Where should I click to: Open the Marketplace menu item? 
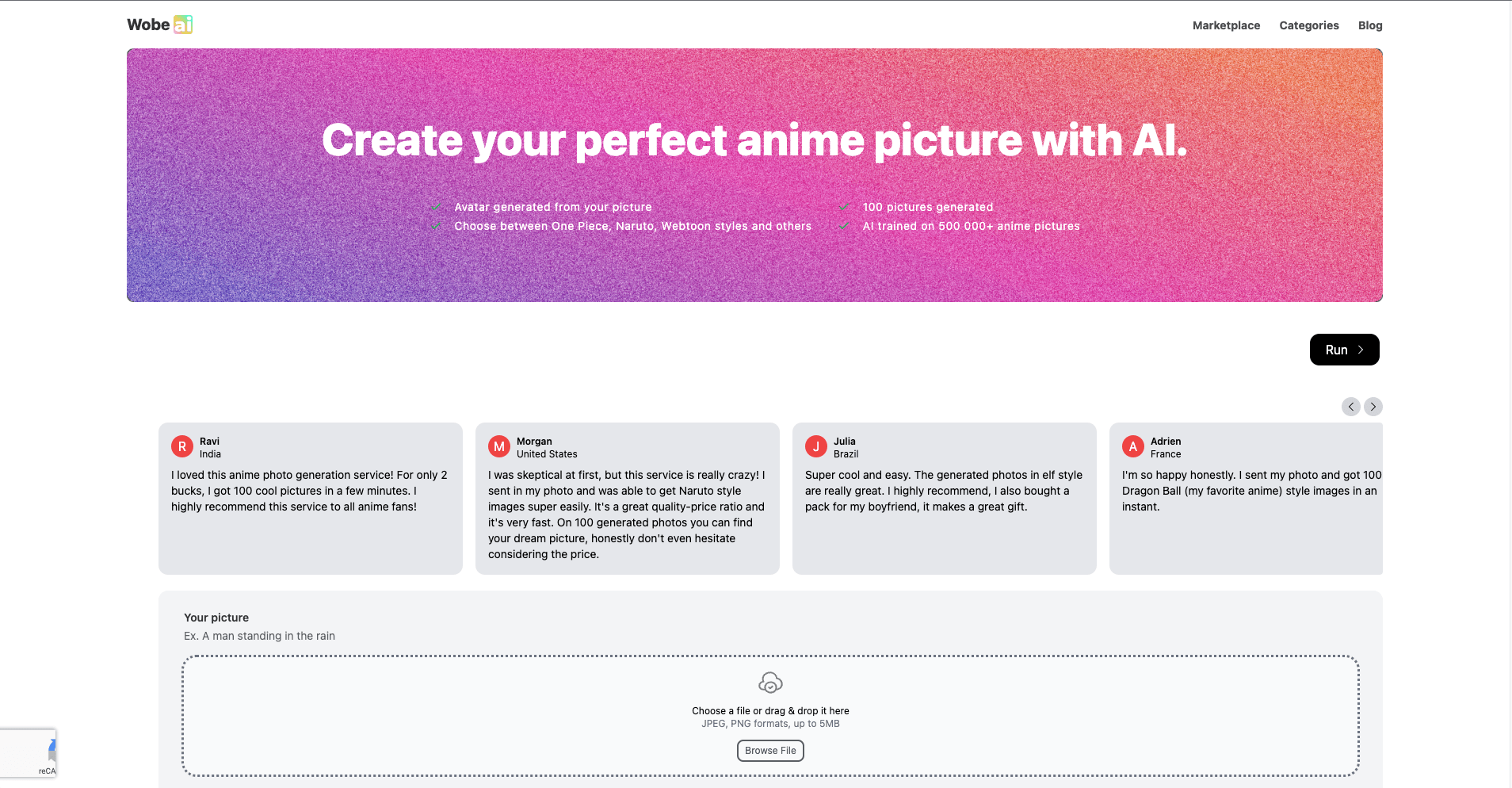tap(1225, 25)
